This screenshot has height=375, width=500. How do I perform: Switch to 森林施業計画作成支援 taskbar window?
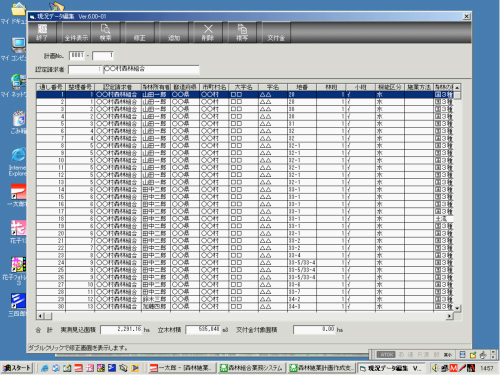[322, 368]
